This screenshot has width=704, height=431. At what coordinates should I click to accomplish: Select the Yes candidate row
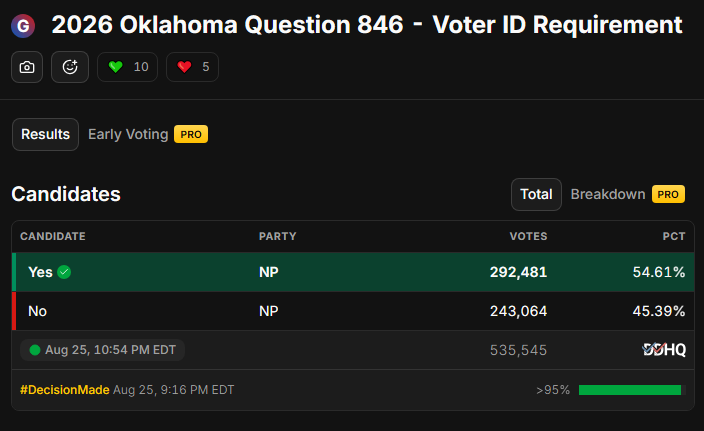pos(353,272)
